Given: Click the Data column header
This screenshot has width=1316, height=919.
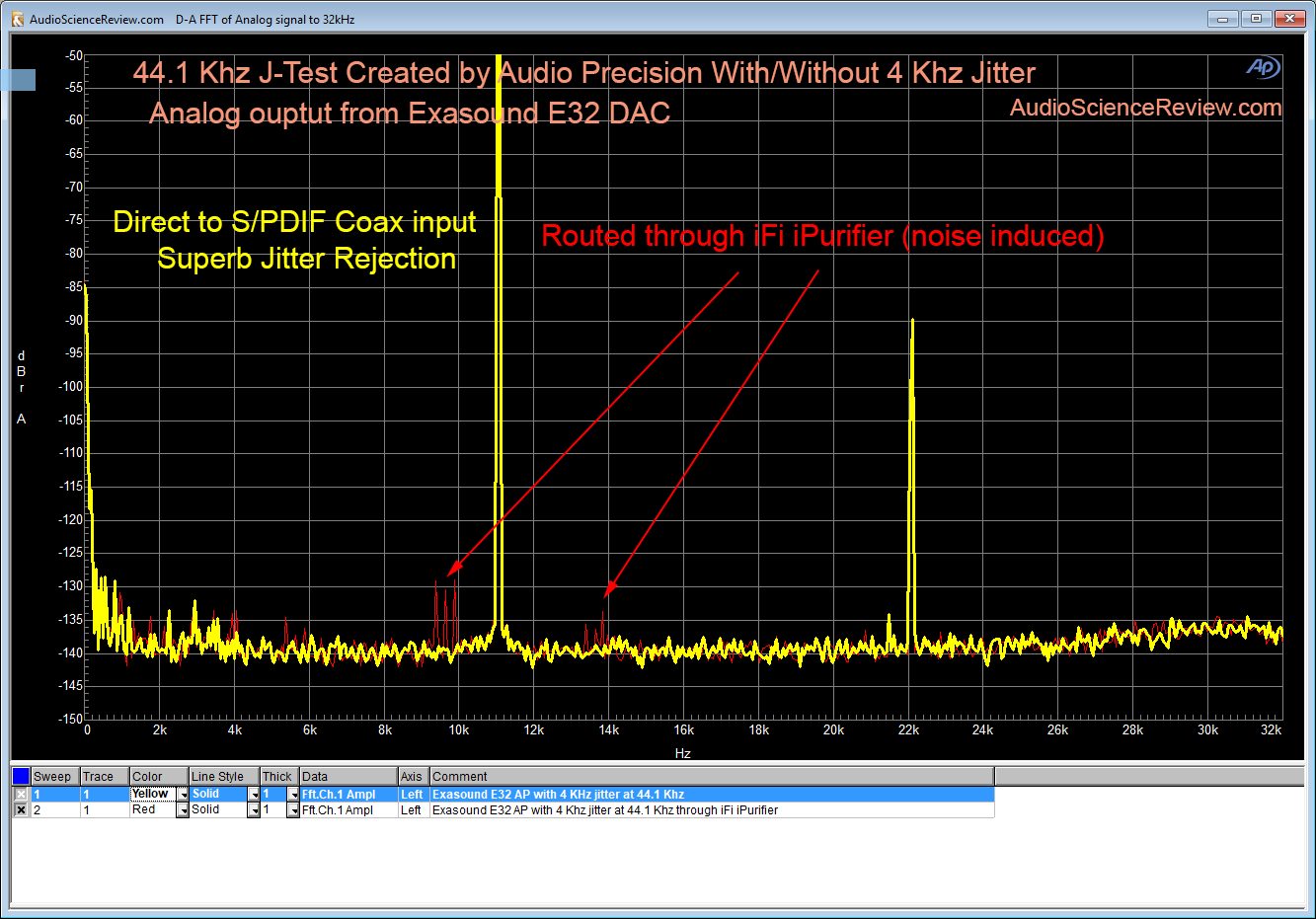Looking at the screenshot, I should click(348, 776).
